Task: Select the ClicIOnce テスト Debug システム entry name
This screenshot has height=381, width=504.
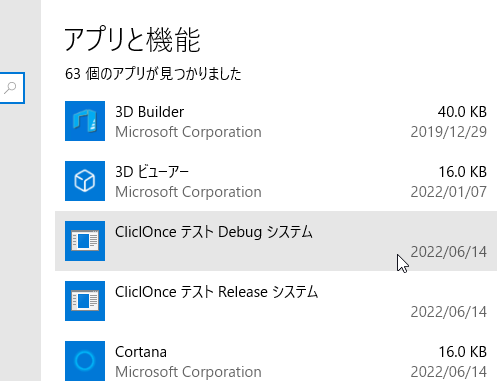Action: 214,232
